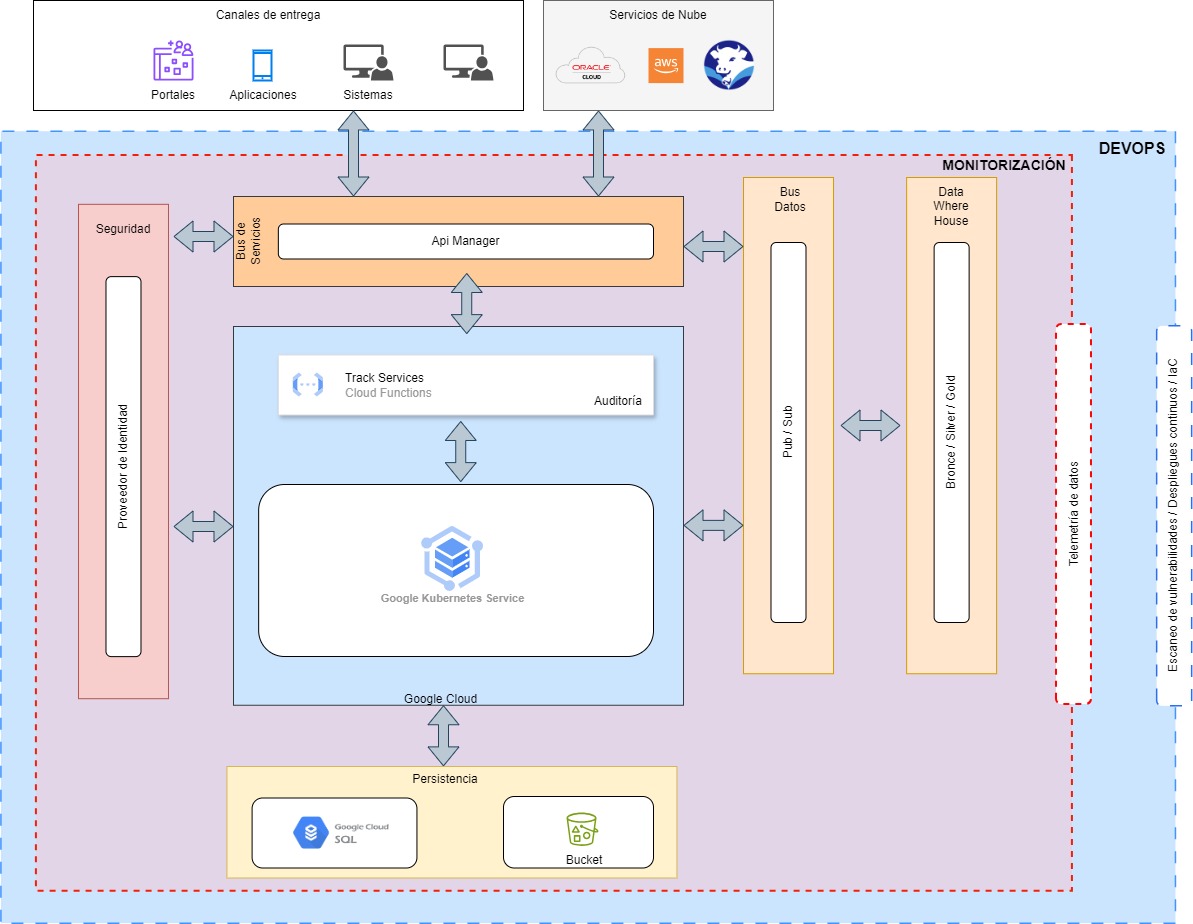Select the Google Kubernetes Service icon
Image resolution: width=1193 pixels, height=924 pixels.
point(452,558)
